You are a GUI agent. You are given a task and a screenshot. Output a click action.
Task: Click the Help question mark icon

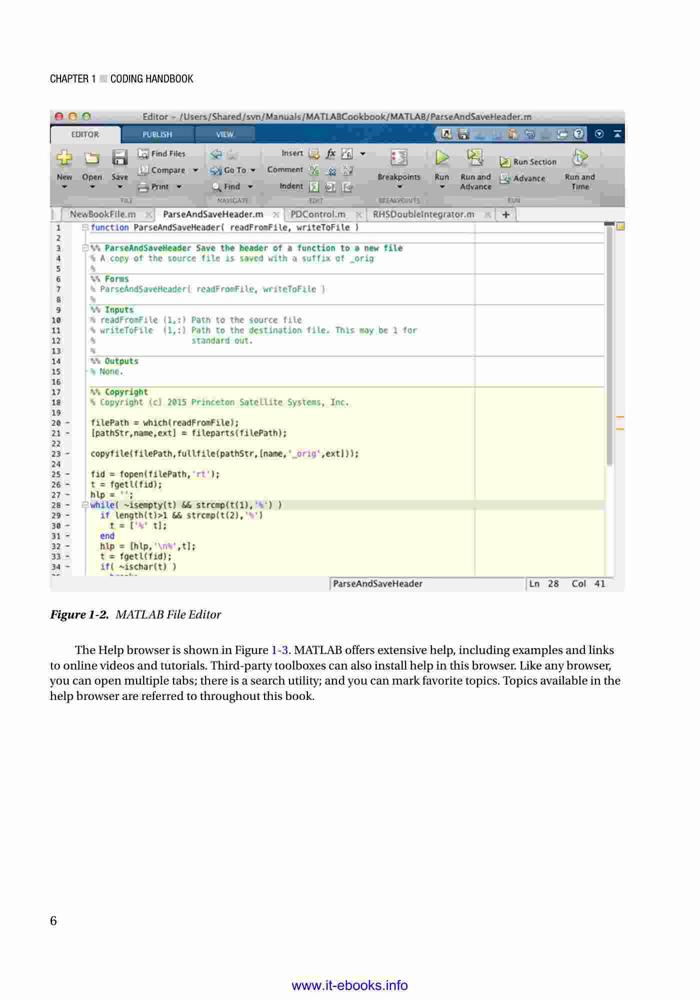pos(578,134)
